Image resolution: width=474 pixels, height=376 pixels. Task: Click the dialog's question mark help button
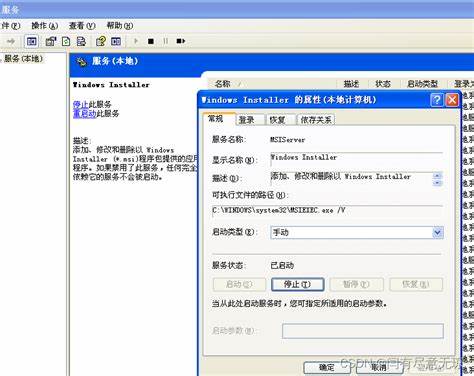tap(437, 100)
